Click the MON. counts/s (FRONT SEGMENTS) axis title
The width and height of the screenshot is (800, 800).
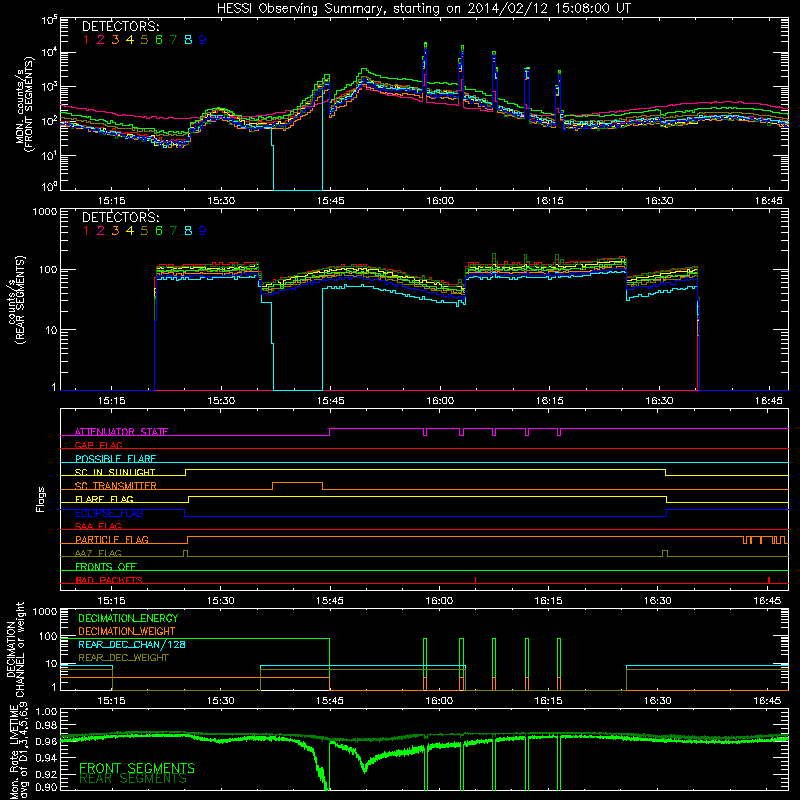click(x=25, y=105)
